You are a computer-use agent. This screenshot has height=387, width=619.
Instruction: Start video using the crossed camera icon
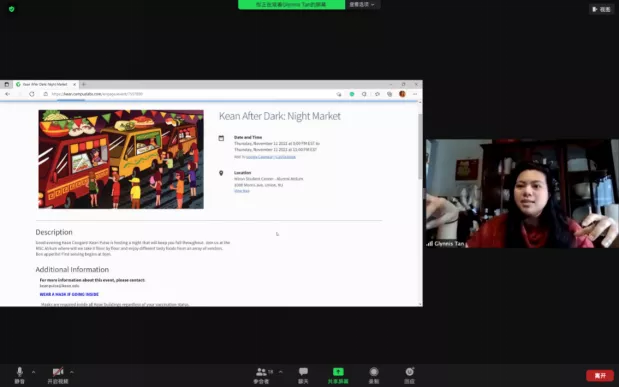pos(58,372)
